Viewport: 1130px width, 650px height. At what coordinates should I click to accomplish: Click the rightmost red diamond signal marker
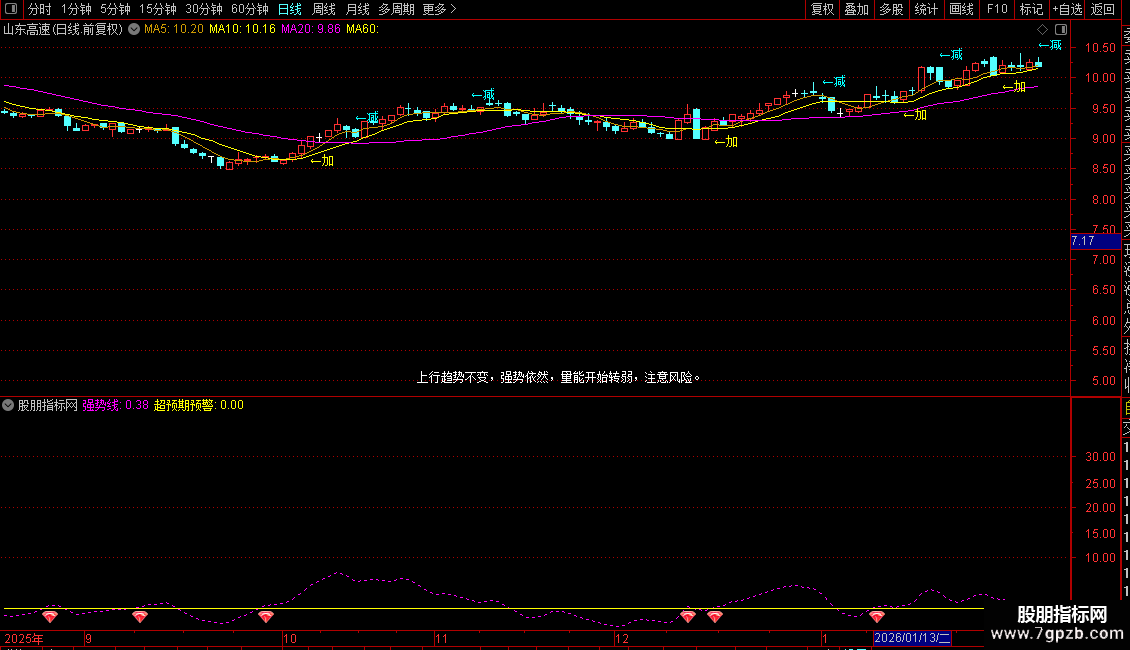click(x=877, y=616)
